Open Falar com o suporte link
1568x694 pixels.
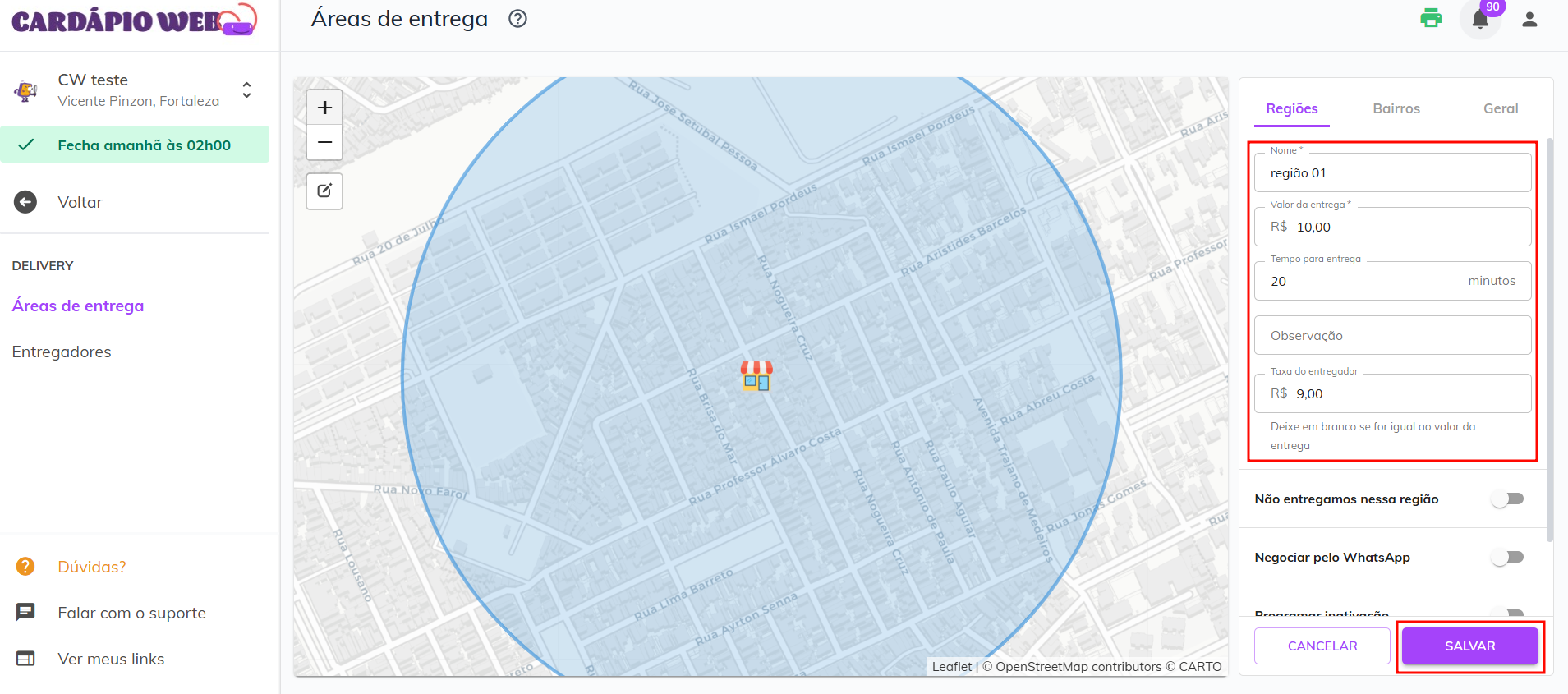pyautogui.click(x=131, y=613)
